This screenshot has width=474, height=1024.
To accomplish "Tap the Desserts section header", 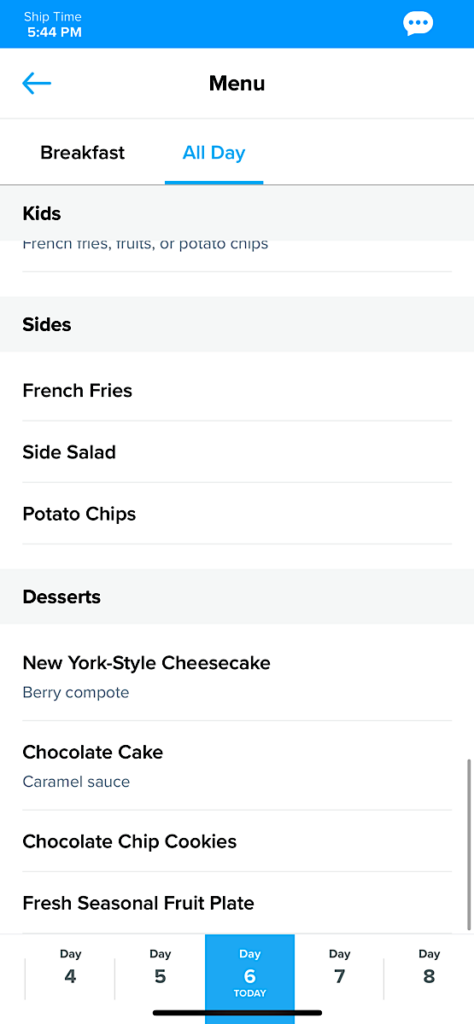I will coord(237,596).
